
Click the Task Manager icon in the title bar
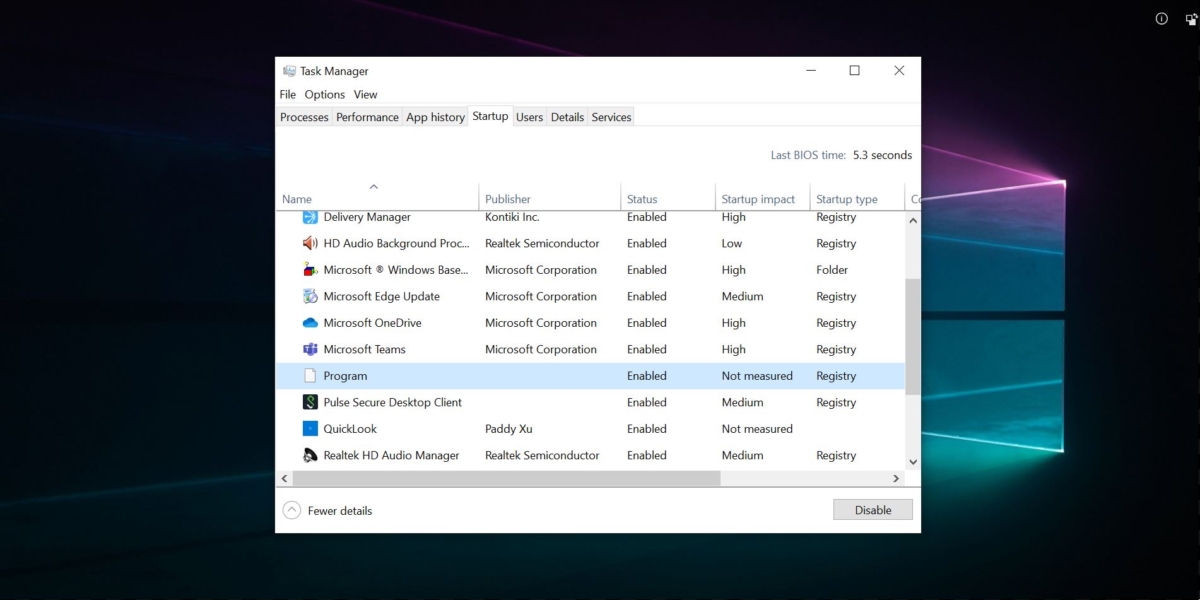(x=289, y=70)
